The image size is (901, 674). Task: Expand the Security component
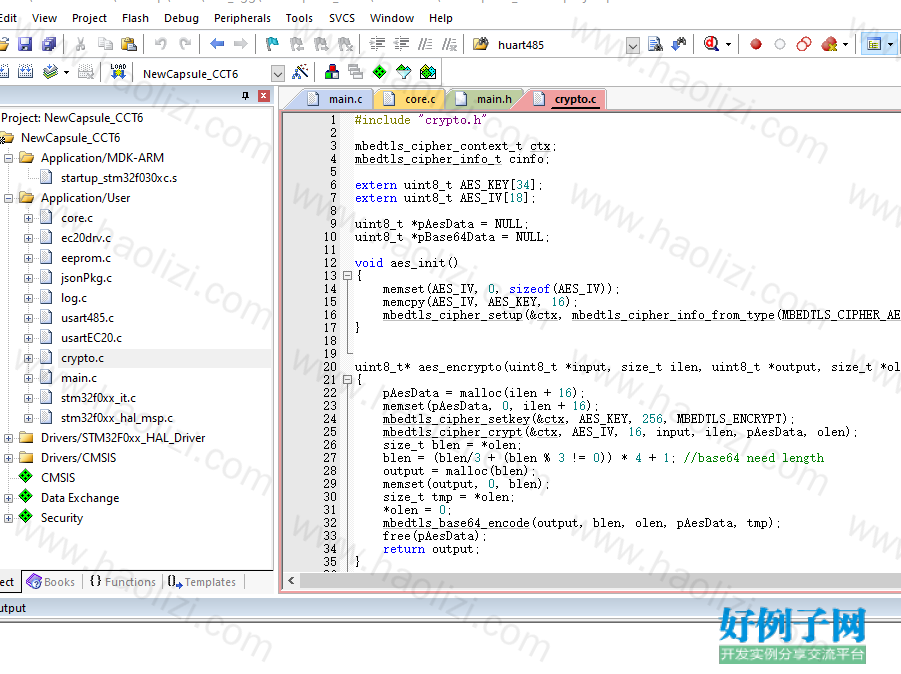pos(8,518)
